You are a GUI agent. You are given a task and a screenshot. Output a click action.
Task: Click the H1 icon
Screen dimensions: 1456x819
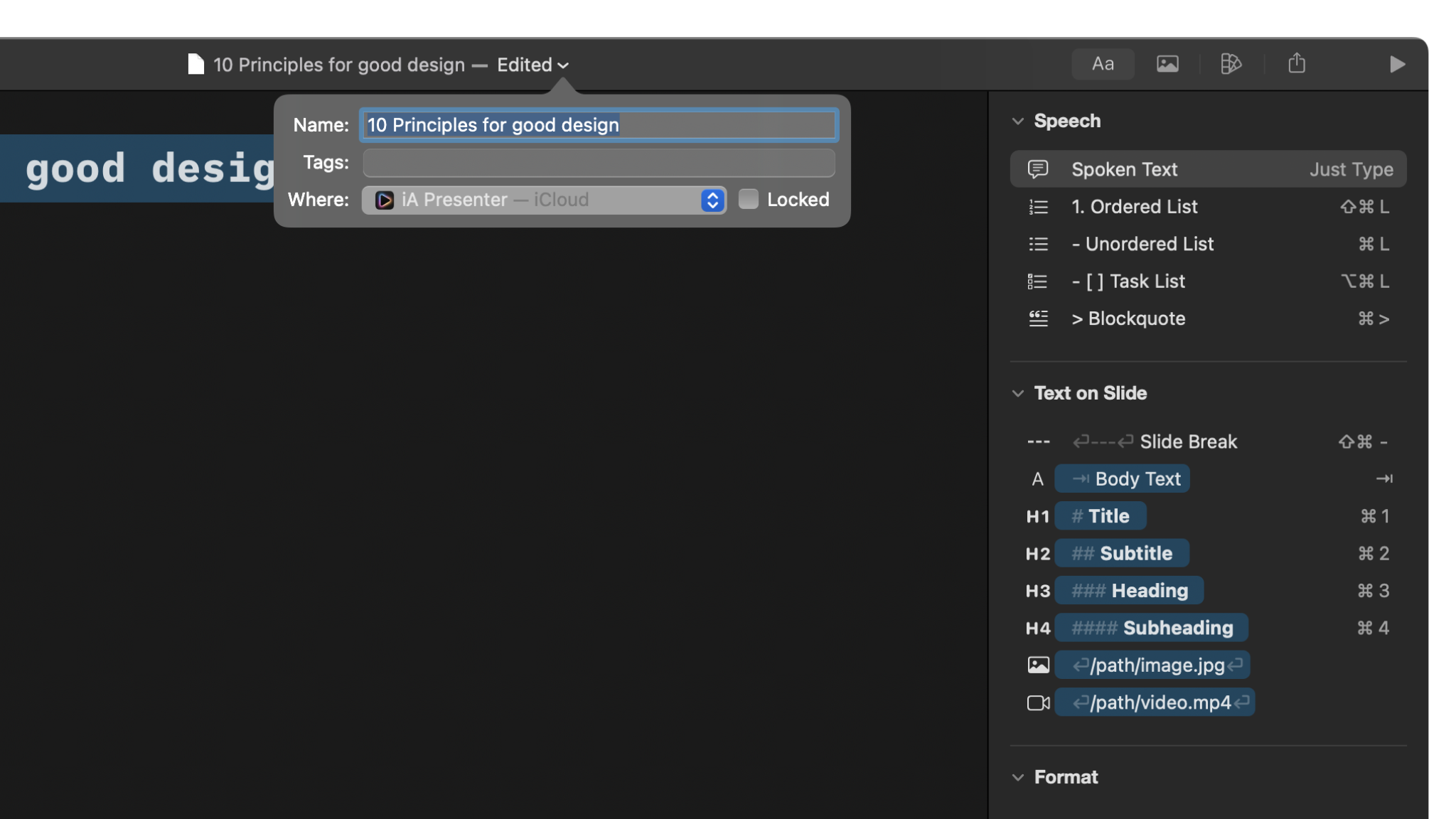(x=1037, y=516)
